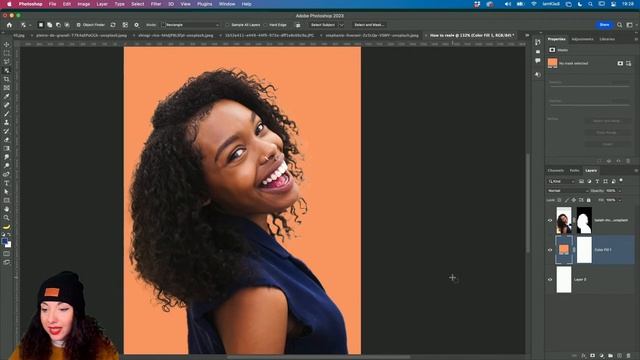The width and height of the screenshot is (640, 360).
Task: Click the foreground color swatch
Action: tap(5, 242)
